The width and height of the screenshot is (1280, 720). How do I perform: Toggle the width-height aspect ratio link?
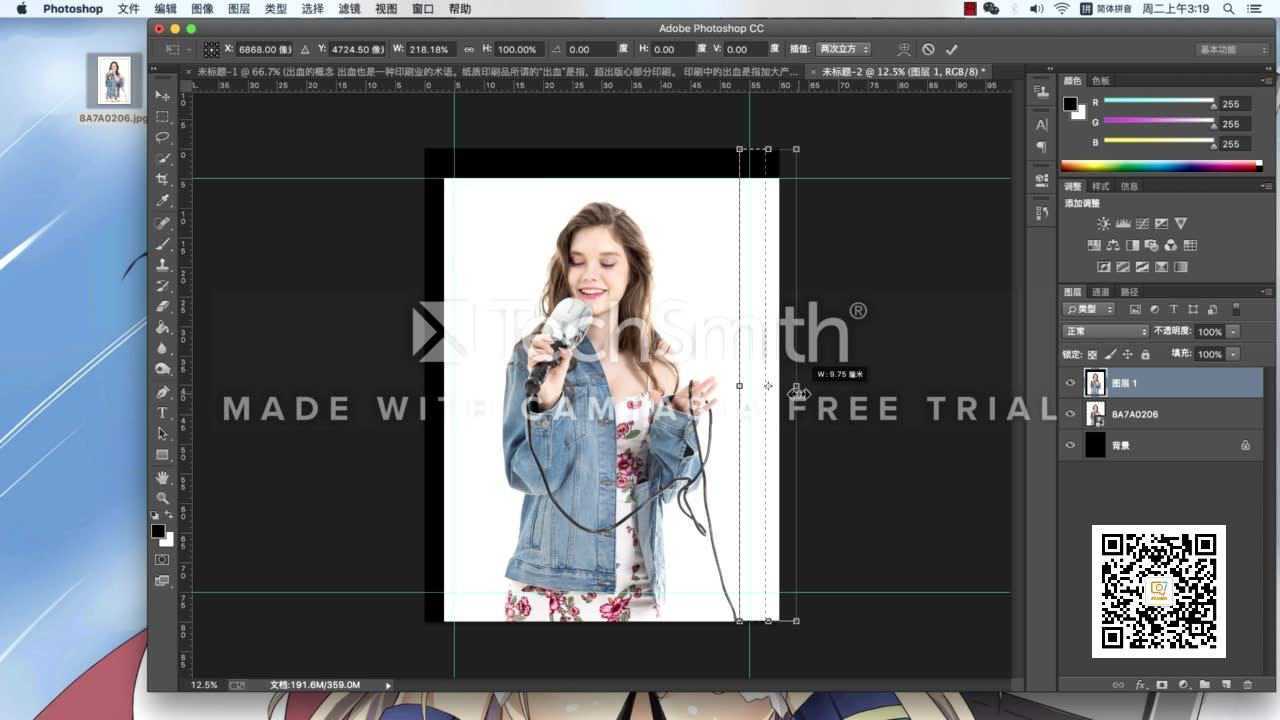point(469,49)
